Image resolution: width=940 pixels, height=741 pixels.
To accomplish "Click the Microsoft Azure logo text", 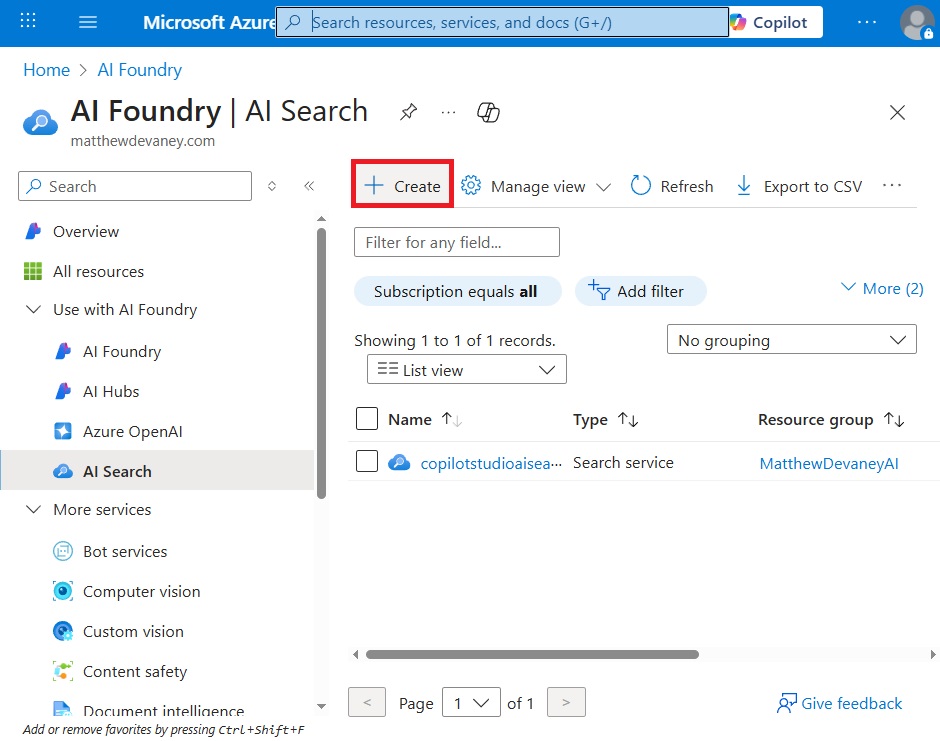I will (209, 22).
